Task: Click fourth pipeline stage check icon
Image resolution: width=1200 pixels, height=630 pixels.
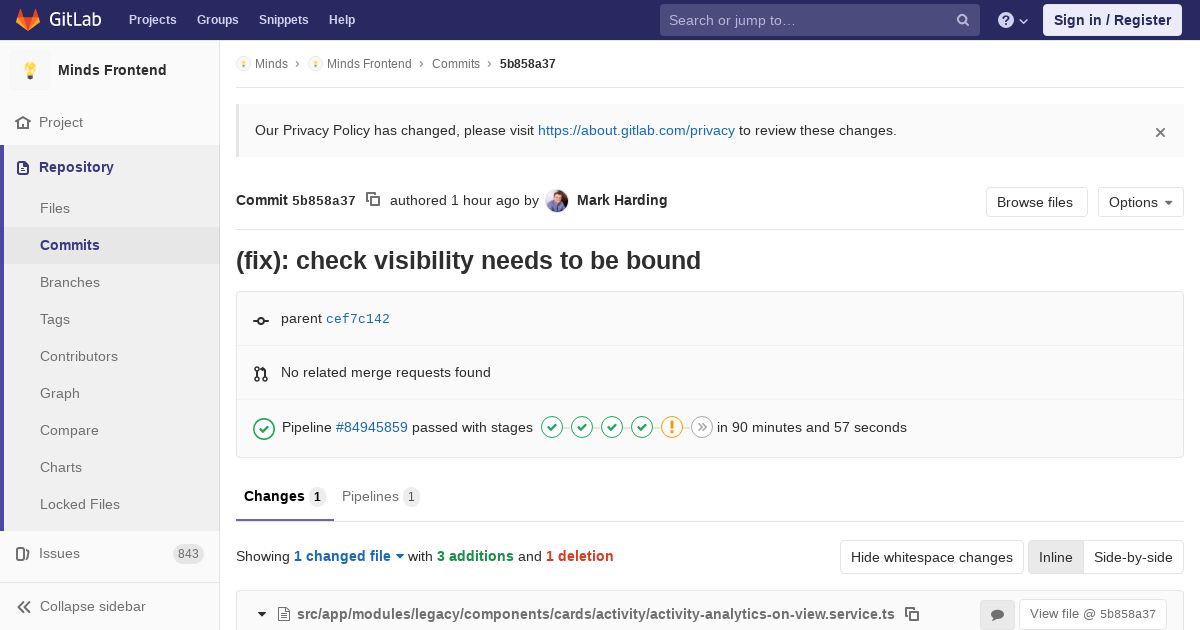Action: pyautogui.click(x=642, y=427)
